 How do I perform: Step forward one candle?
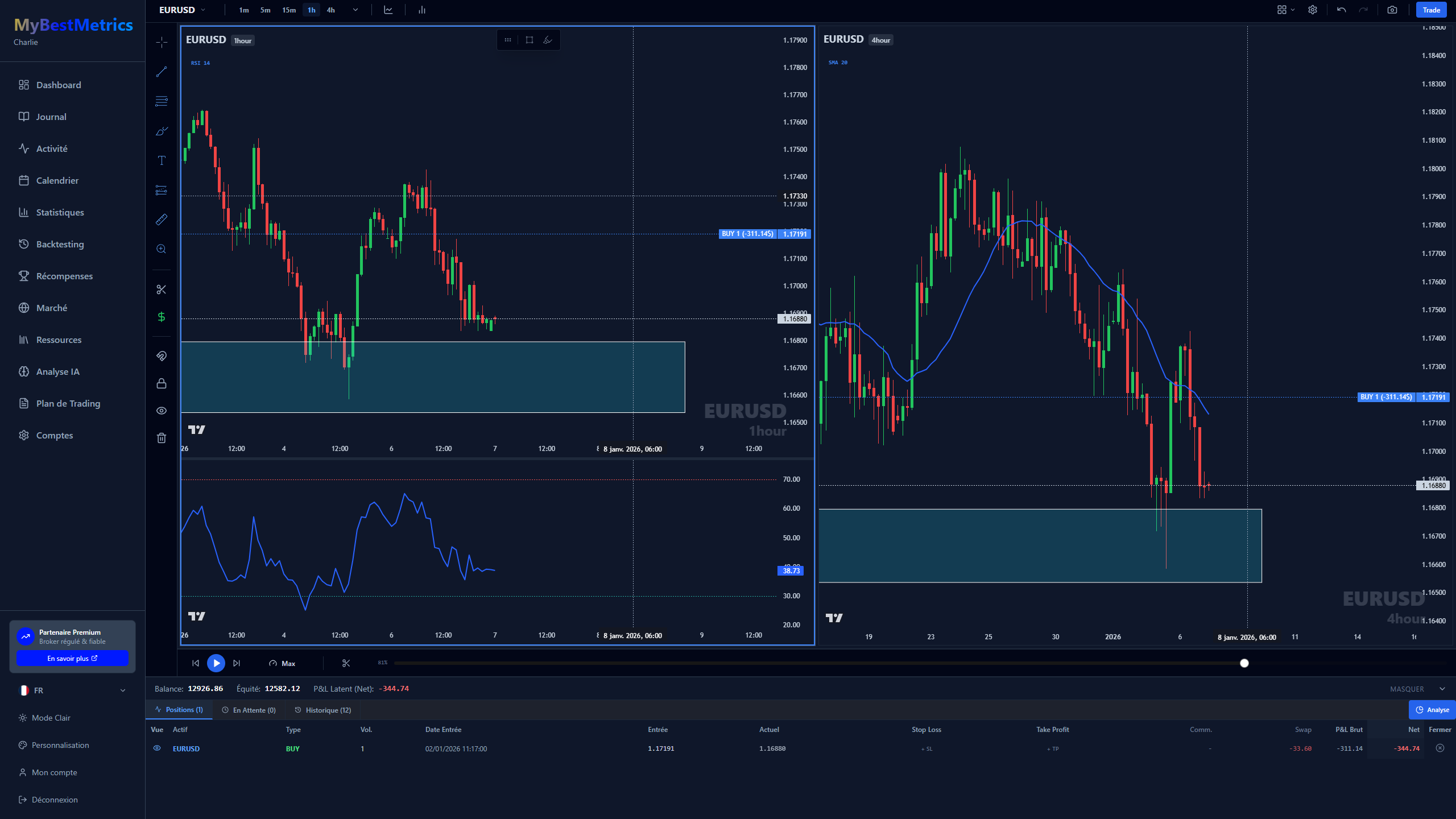(237, 663)
